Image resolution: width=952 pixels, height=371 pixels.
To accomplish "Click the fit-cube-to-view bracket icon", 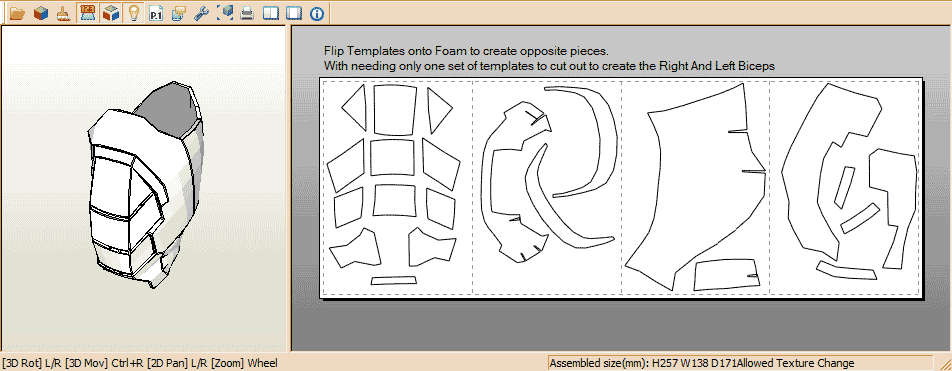I will pos(225,13).
